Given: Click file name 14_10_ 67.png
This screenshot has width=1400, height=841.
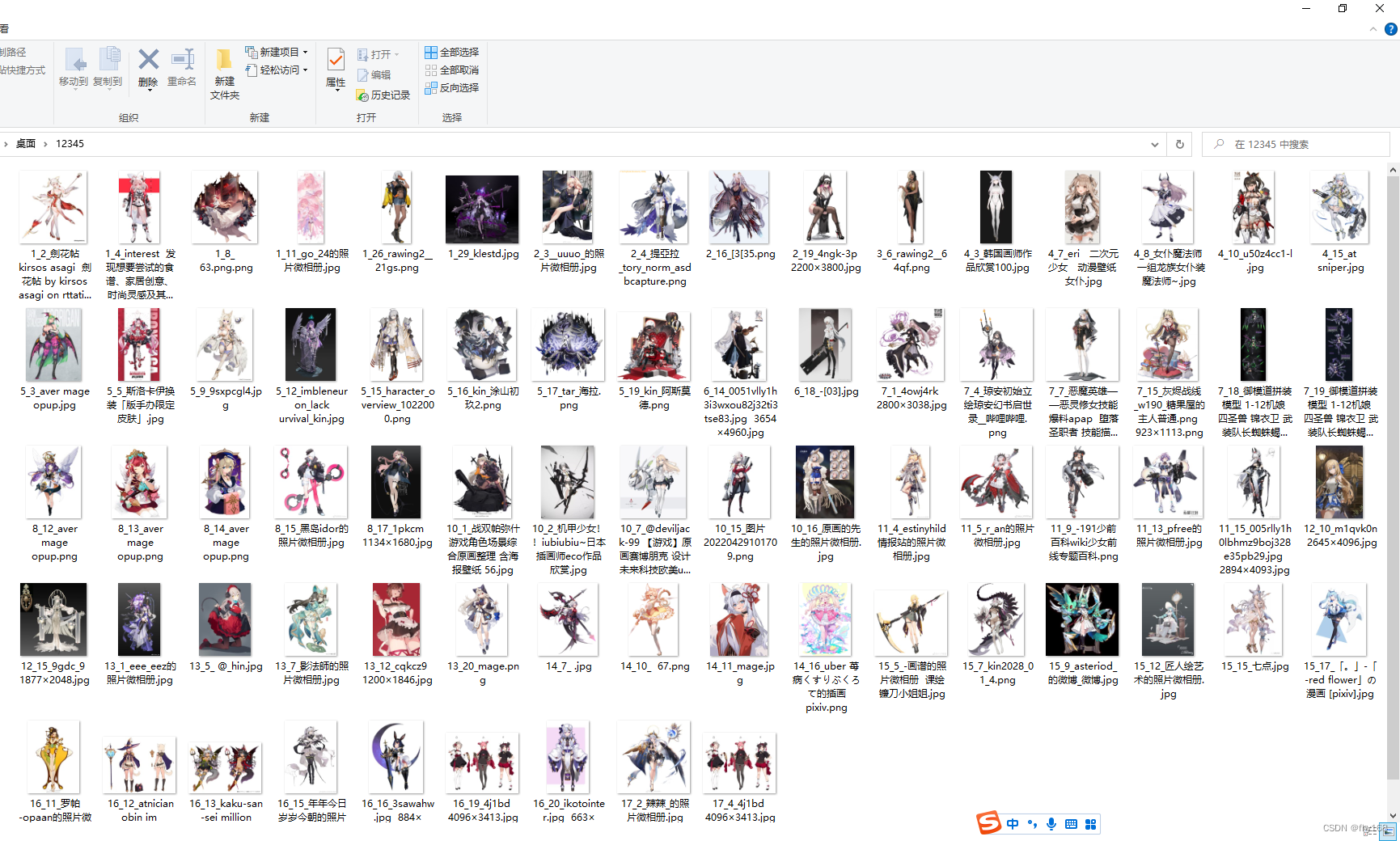Looking at the screenshot, I should click(x=655, y=666).
